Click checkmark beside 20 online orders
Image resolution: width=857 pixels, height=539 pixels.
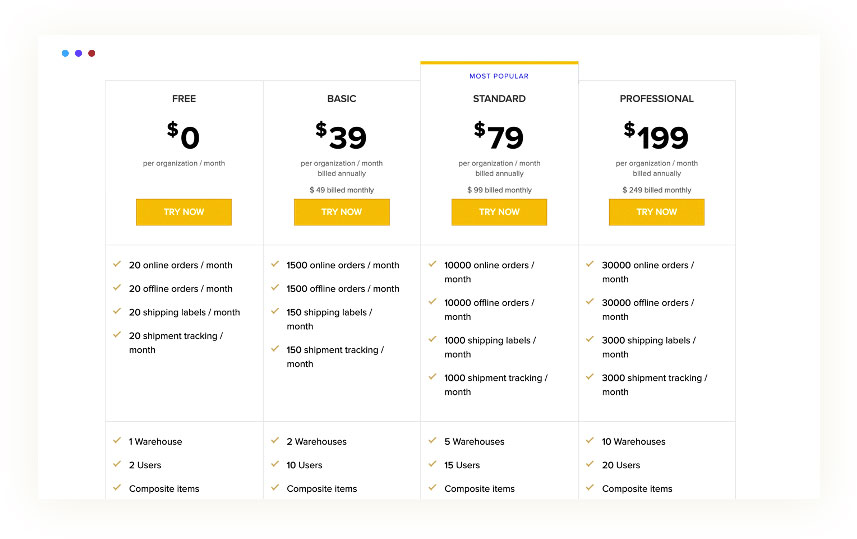pos(117,265)
